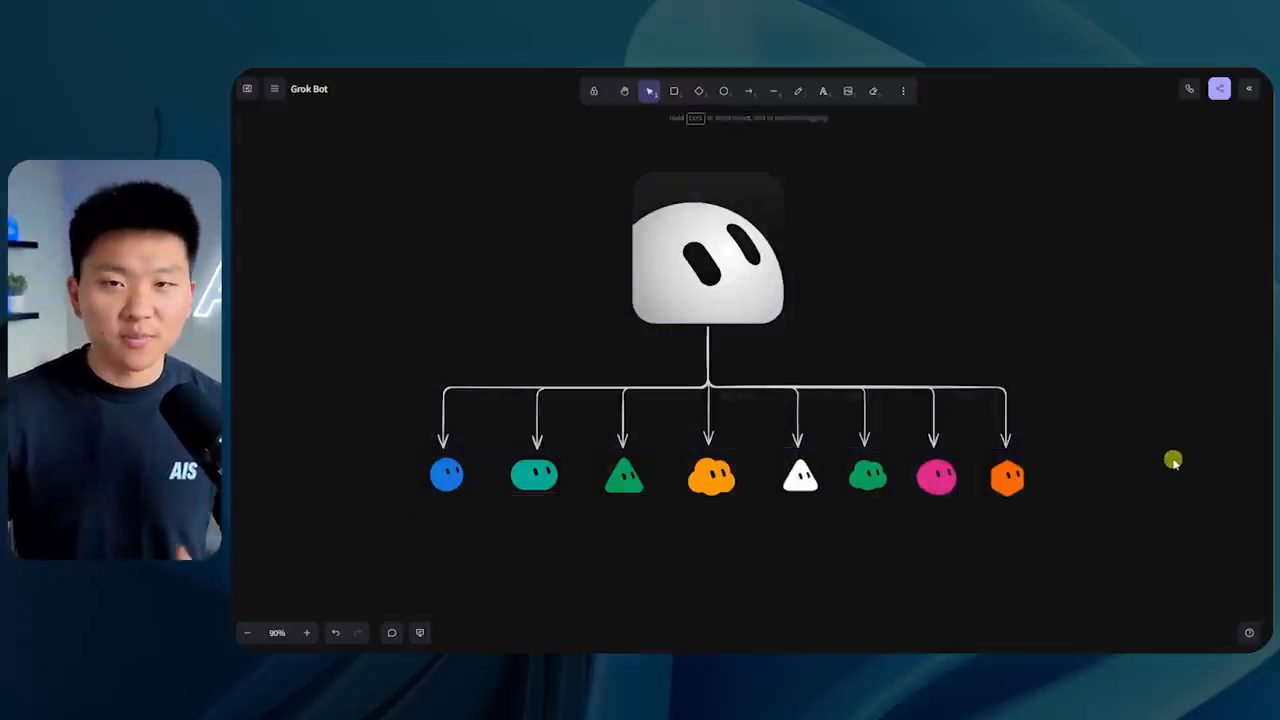1280x720 pixels.
Task: Start a call with the phone icon
Action: click(1190, 89)
